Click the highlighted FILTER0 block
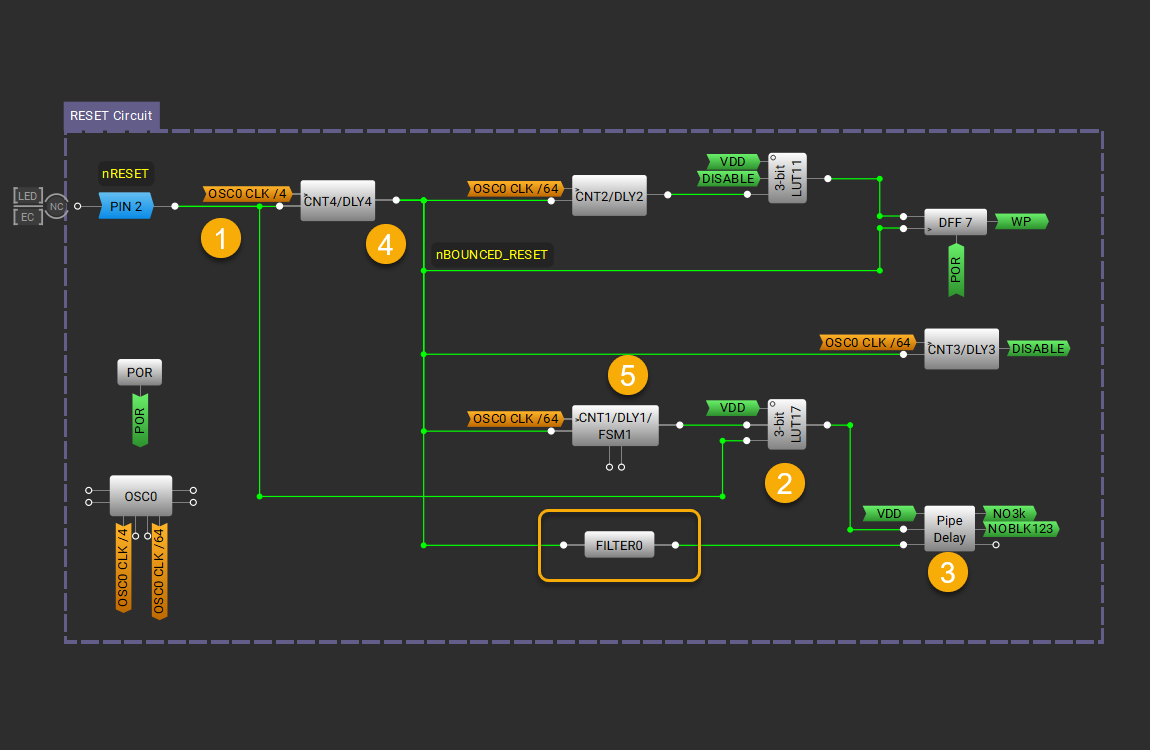Screen dimensions: 1150x750 (619, 546)
